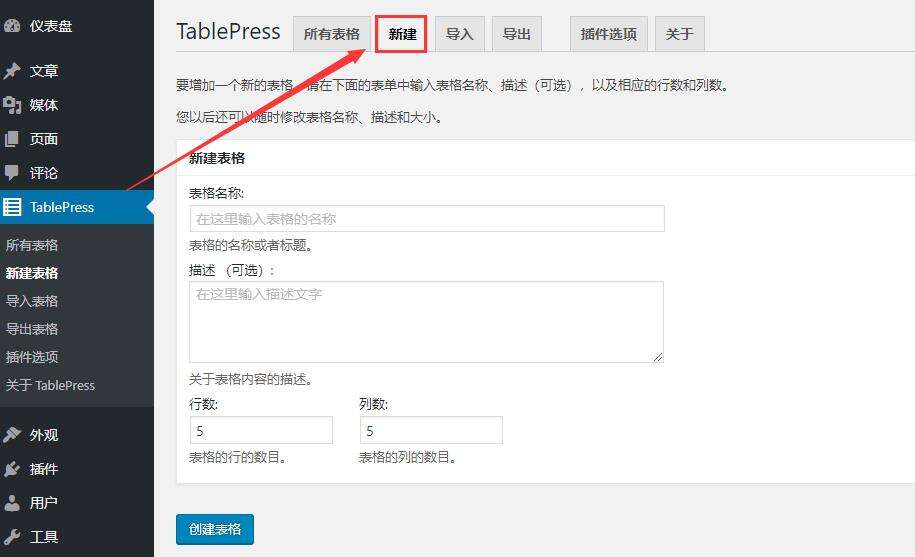Open the 关于 tab
915x557 pixels.
click(x=679, y=34)
